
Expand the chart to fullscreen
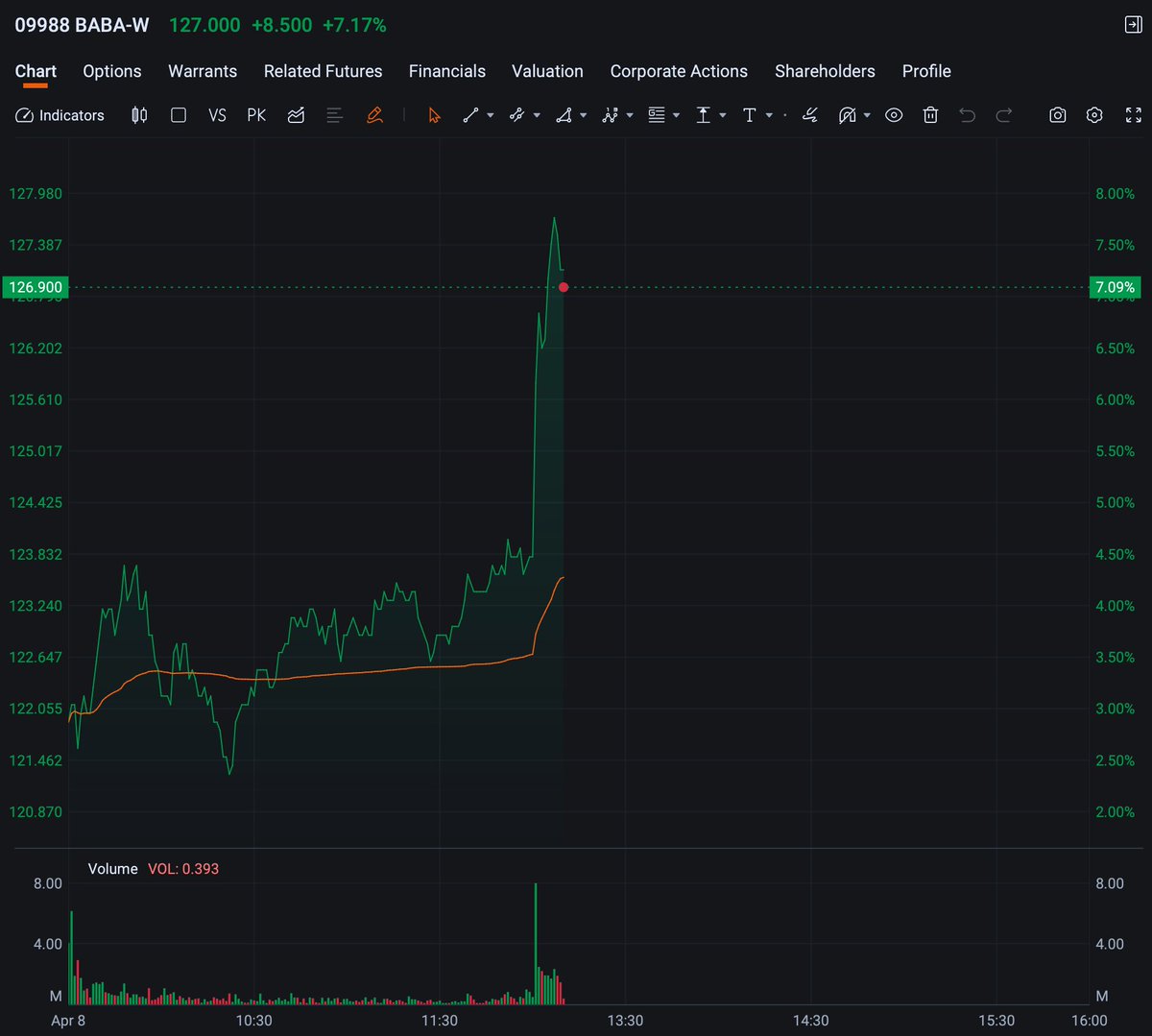1133,115
